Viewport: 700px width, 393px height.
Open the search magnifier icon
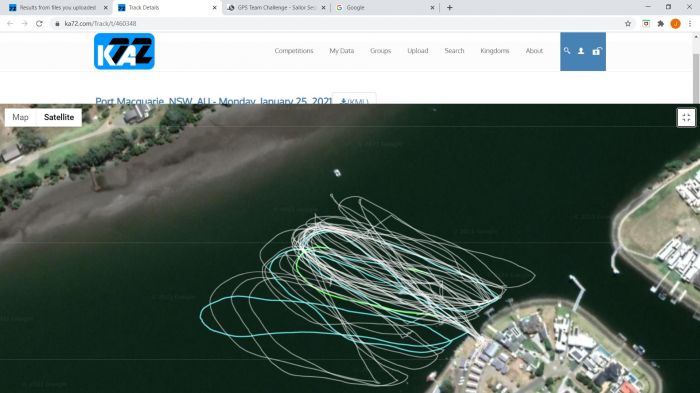click(567, 51)
